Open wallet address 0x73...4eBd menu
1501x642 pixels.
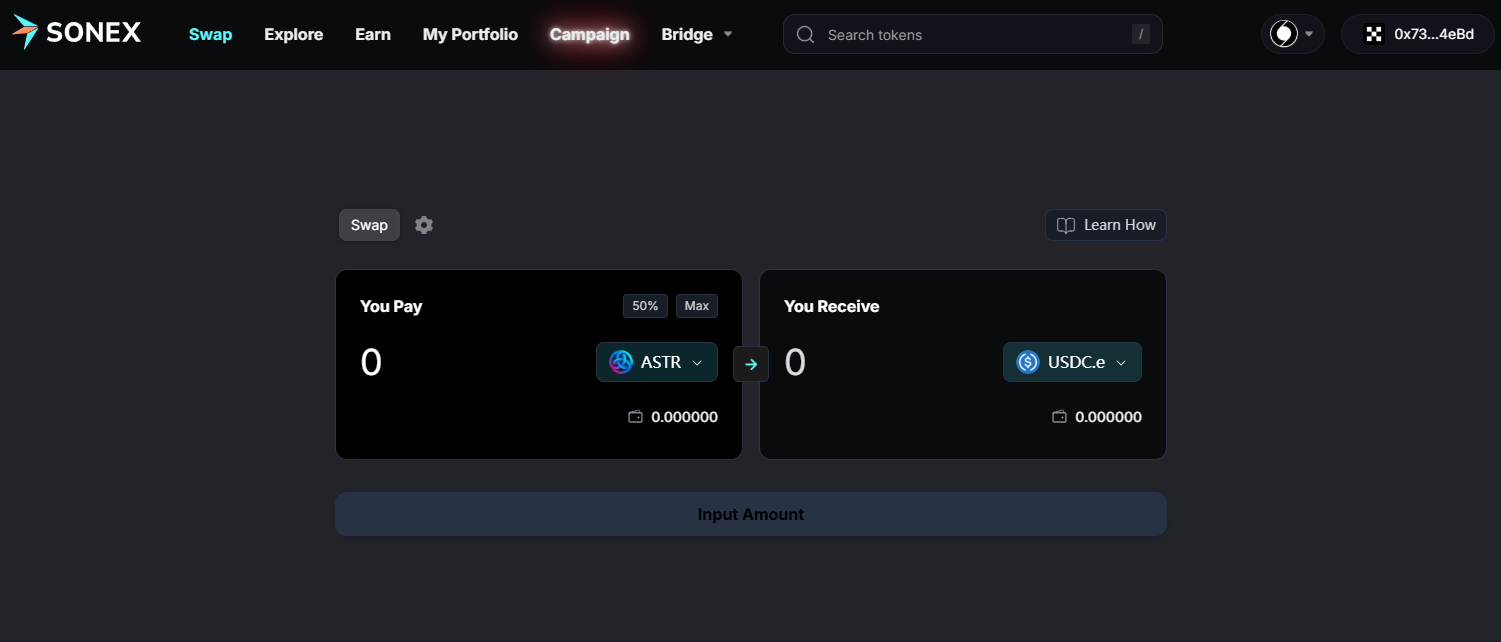point(1420,34)
